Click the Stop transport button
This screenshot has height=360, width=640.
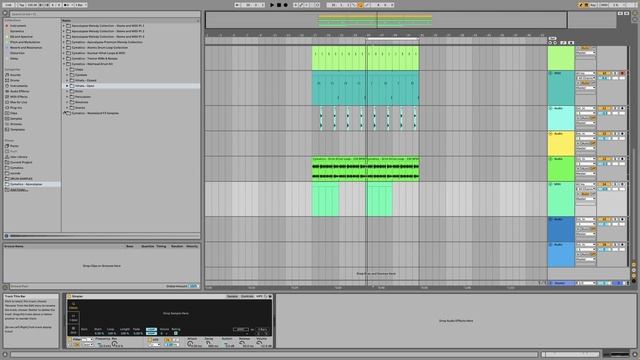point(279,5)
